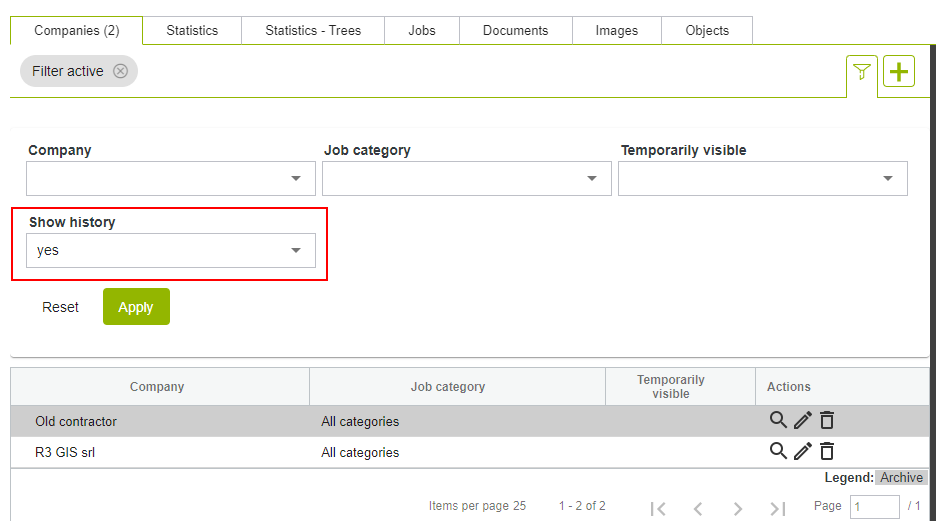This screenshot has width=943, height=521.
Task: Open the Documents tab
Action: (515, 31)
